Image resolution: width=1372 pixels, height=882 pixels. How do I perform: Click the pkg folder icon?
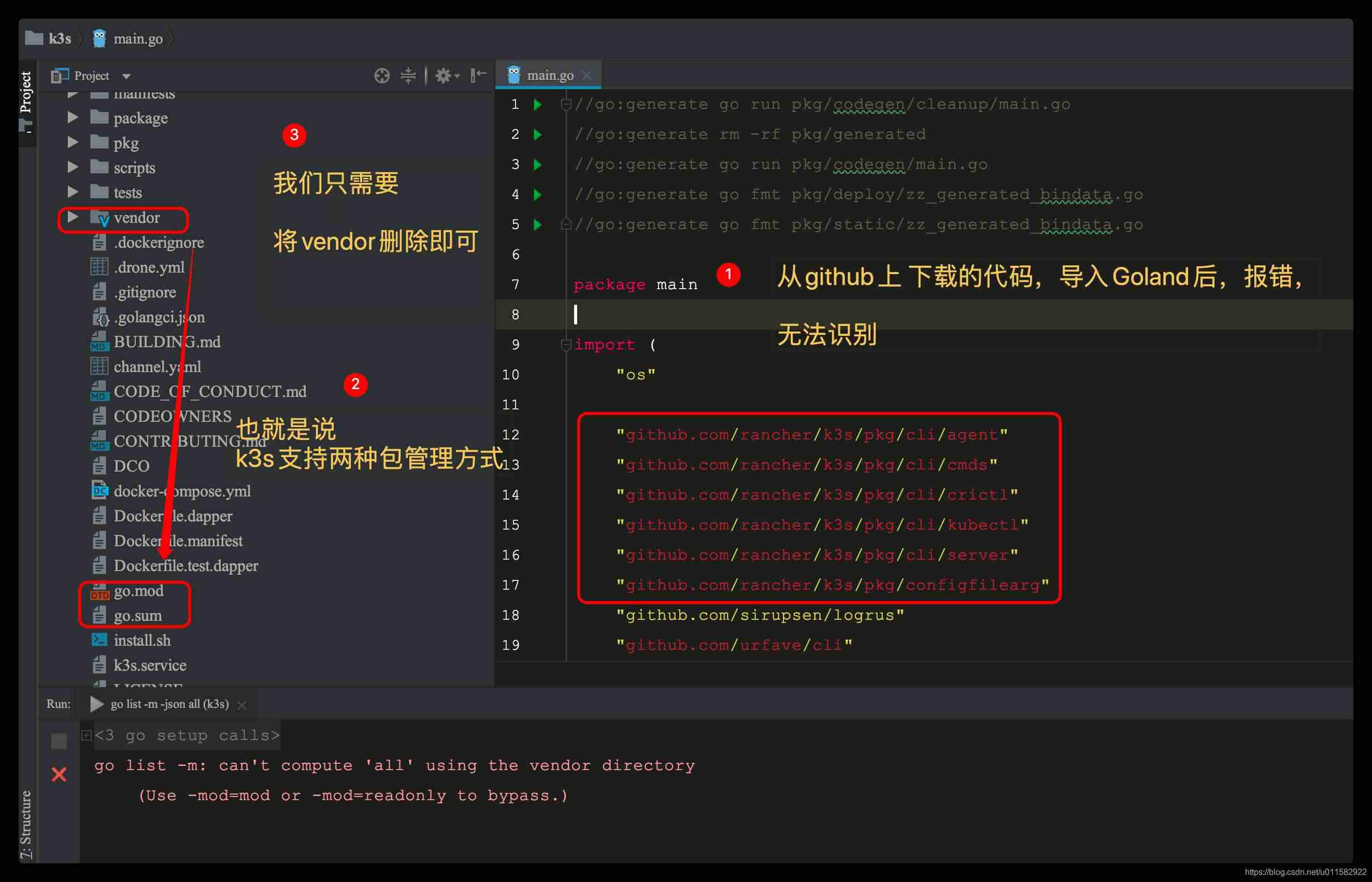[99, 142]
